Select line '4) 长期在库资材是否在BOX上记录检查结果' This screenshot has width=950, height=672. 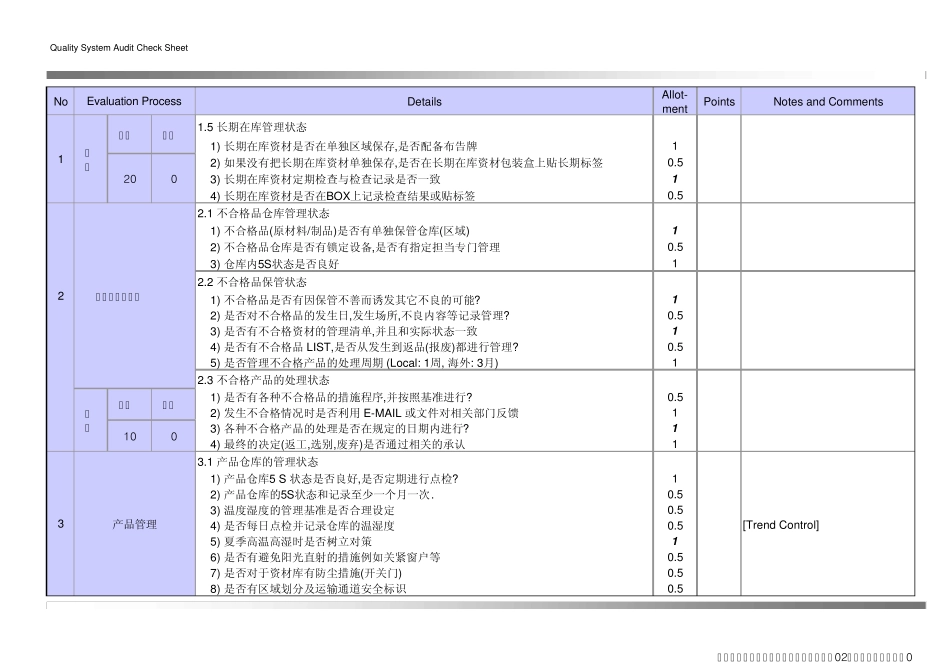point(342,196)
